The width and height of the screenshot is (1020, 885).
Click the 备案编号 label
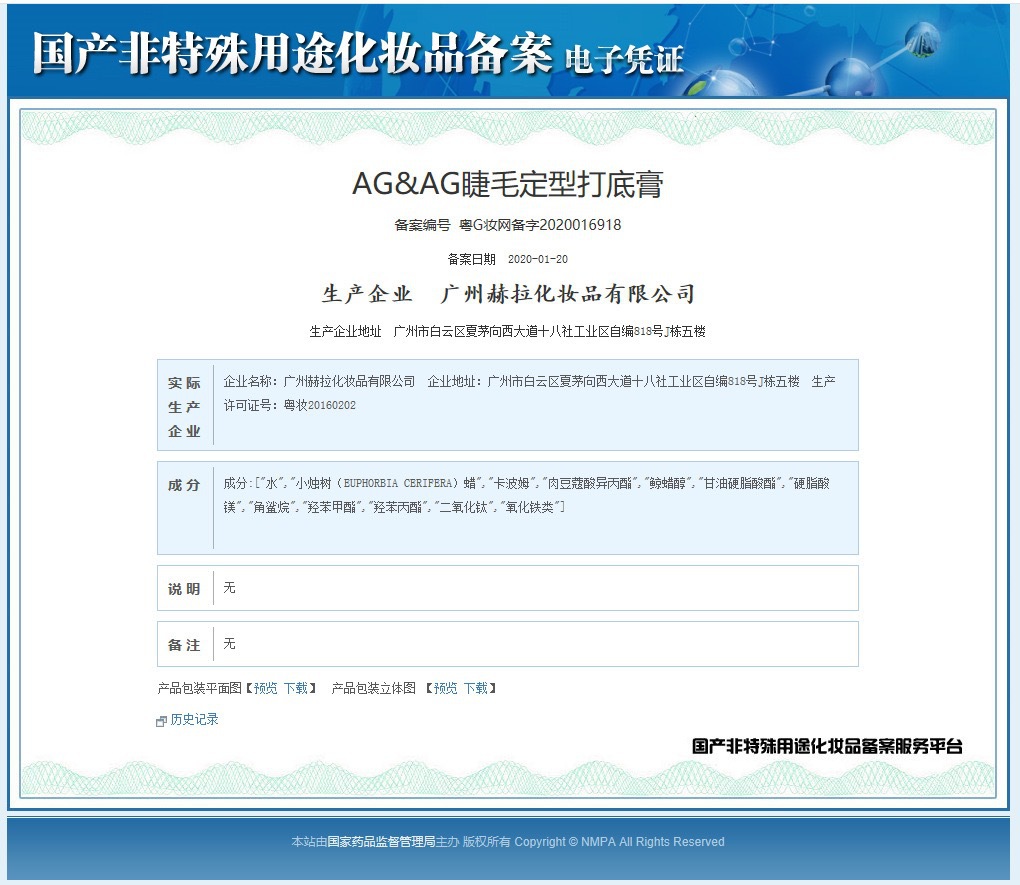422,225
